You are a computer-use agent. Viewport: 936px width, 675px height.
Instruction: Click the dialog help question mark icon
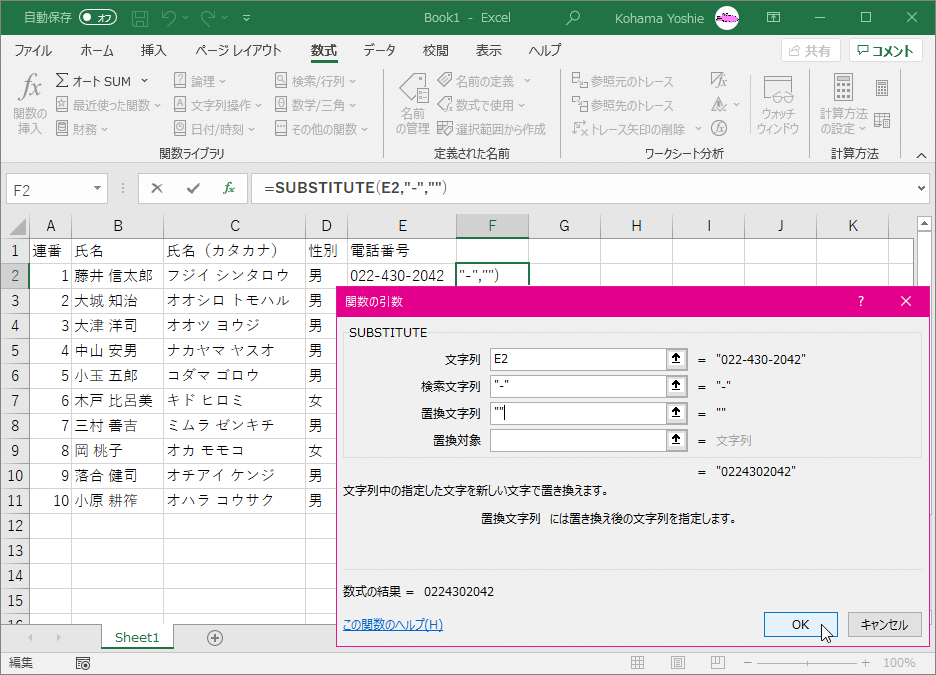pos(860,301)
